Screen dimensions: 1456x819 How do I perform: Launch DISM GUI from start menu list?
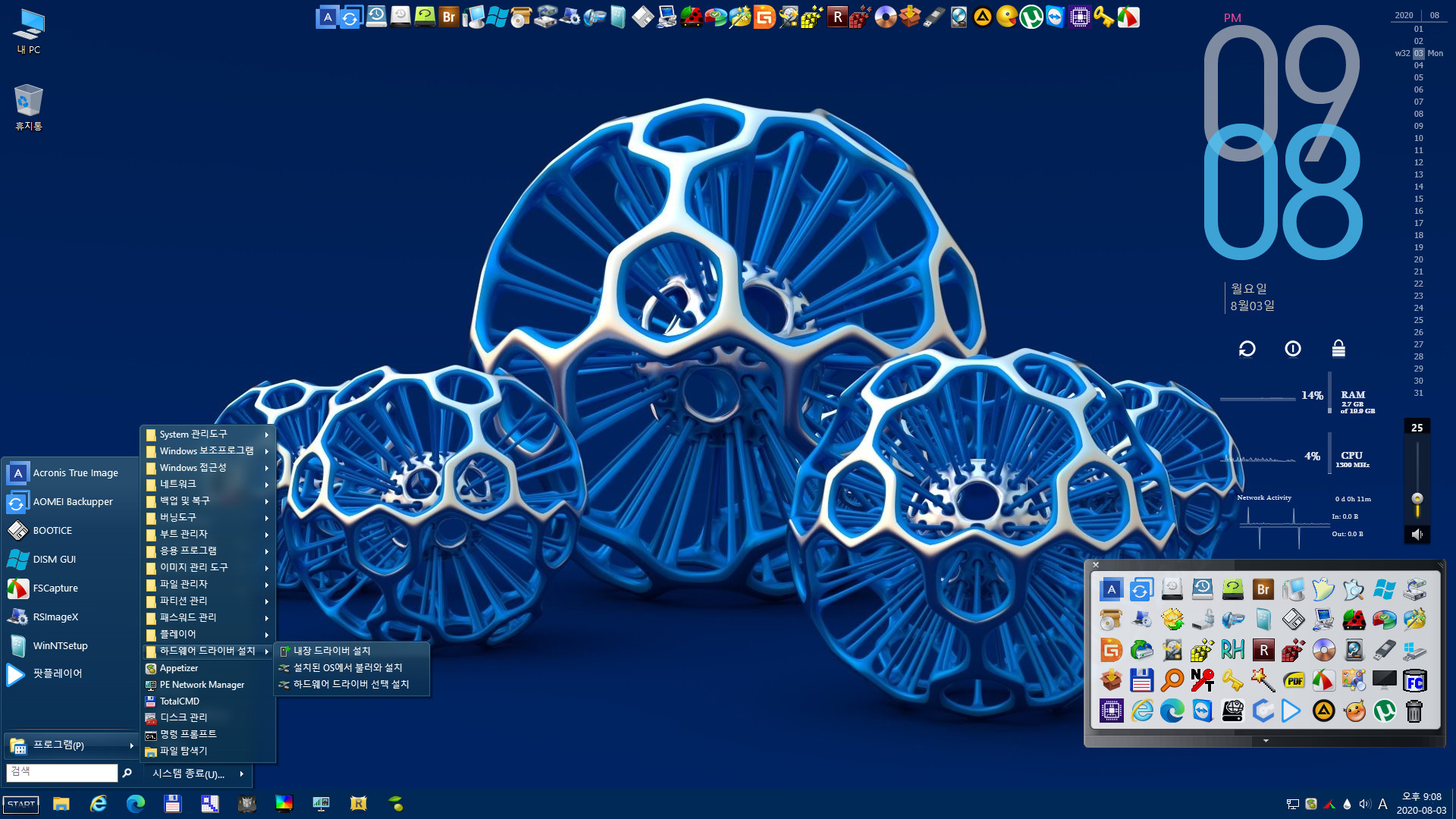point(71,560)
